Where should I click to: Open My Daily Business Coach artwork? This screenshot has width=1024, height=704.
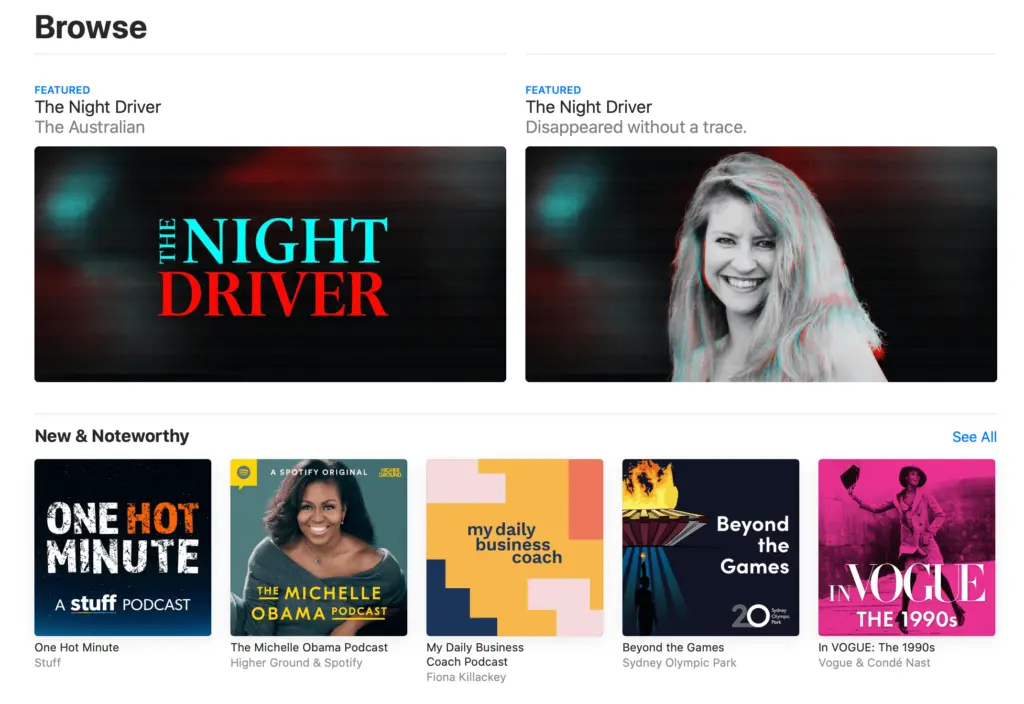(x=515, y=547)
